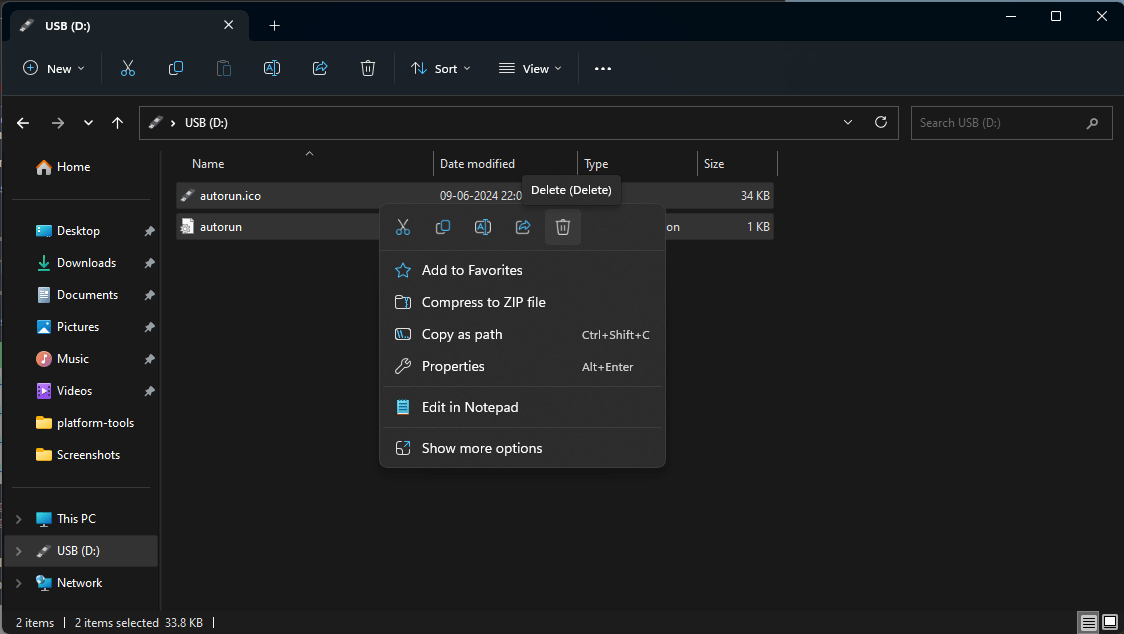Open the View dropdown menu
1124x634 pixels.
click(x=530, y=69)
